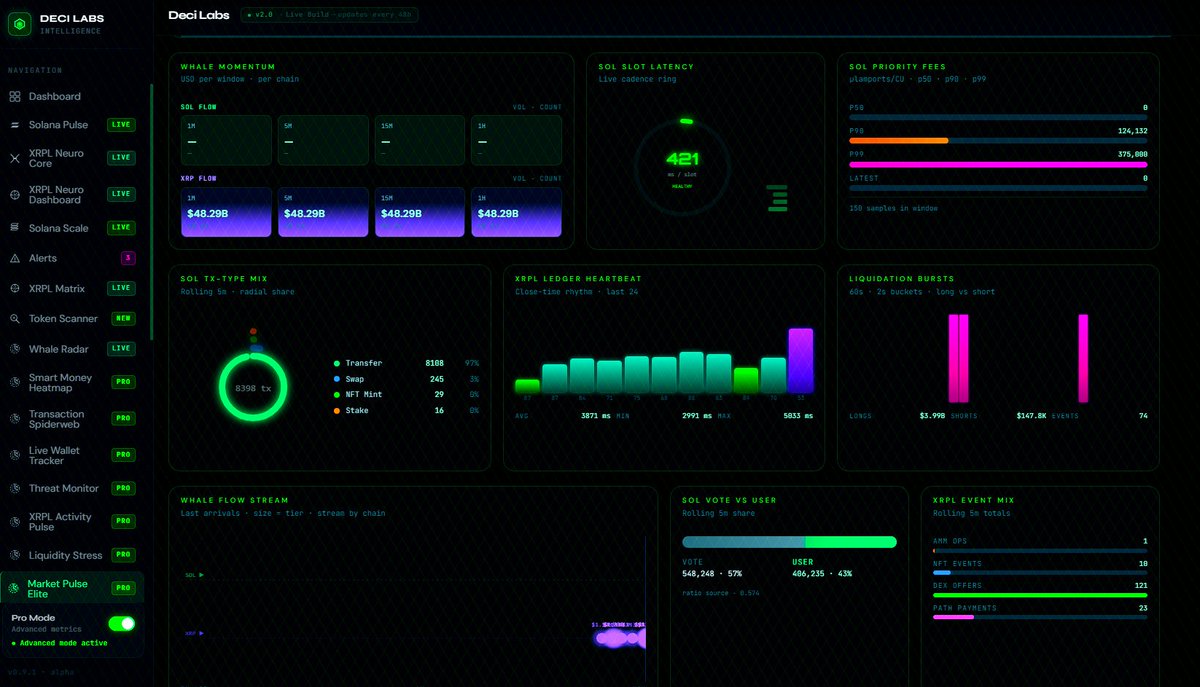This screenshot has height=687, width=1200.
Task: Click the AMM OPS row label
Action: [x=949, y=541]
